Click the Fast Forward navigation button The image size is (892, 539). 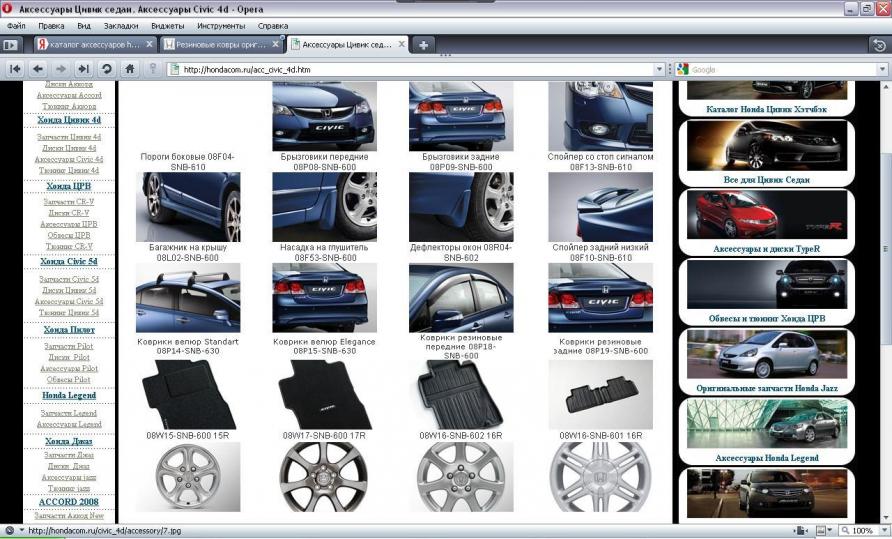pos(84,69)
